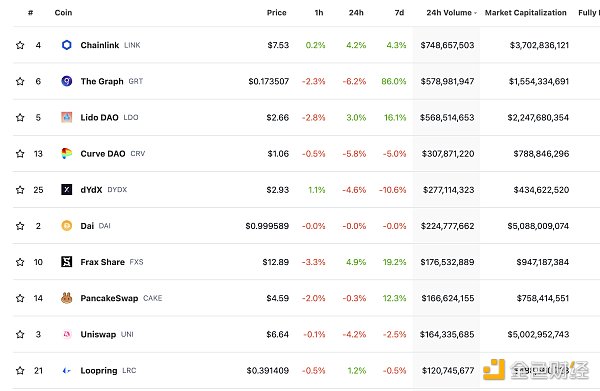The image size is (600, 391).
Task: Click the dYdX black logo icon
Action: tap(67, 189)
